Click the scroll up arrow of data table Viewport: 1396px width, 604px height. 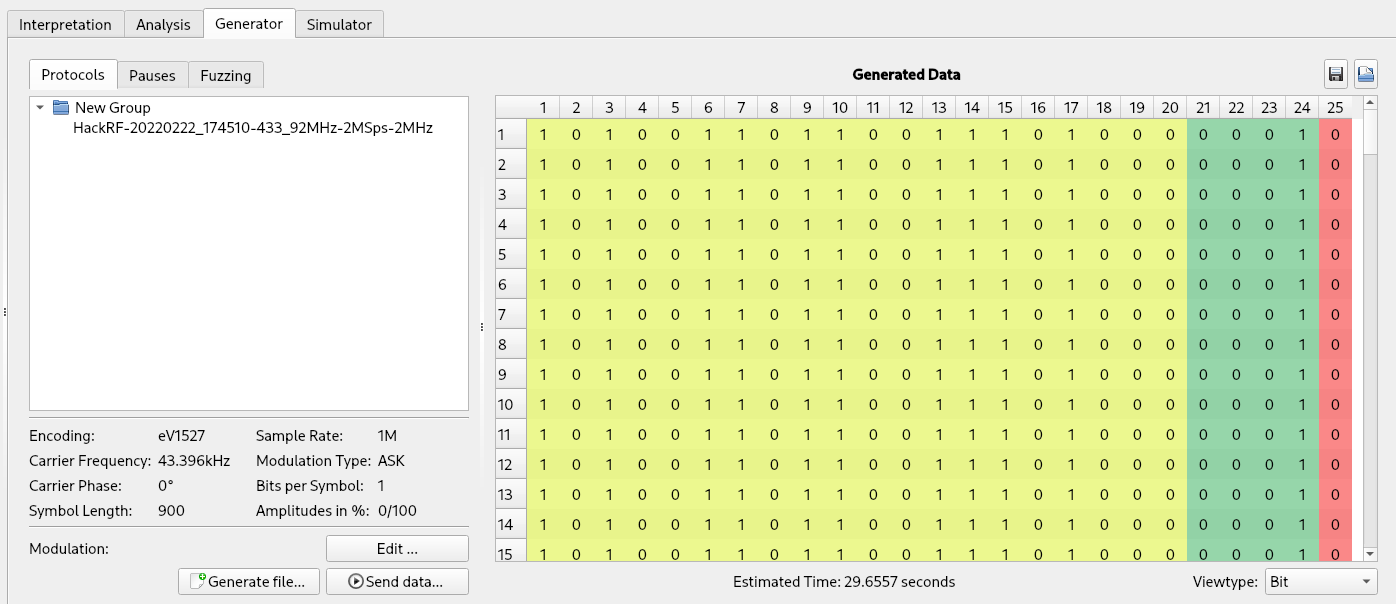coord(1370,104)
